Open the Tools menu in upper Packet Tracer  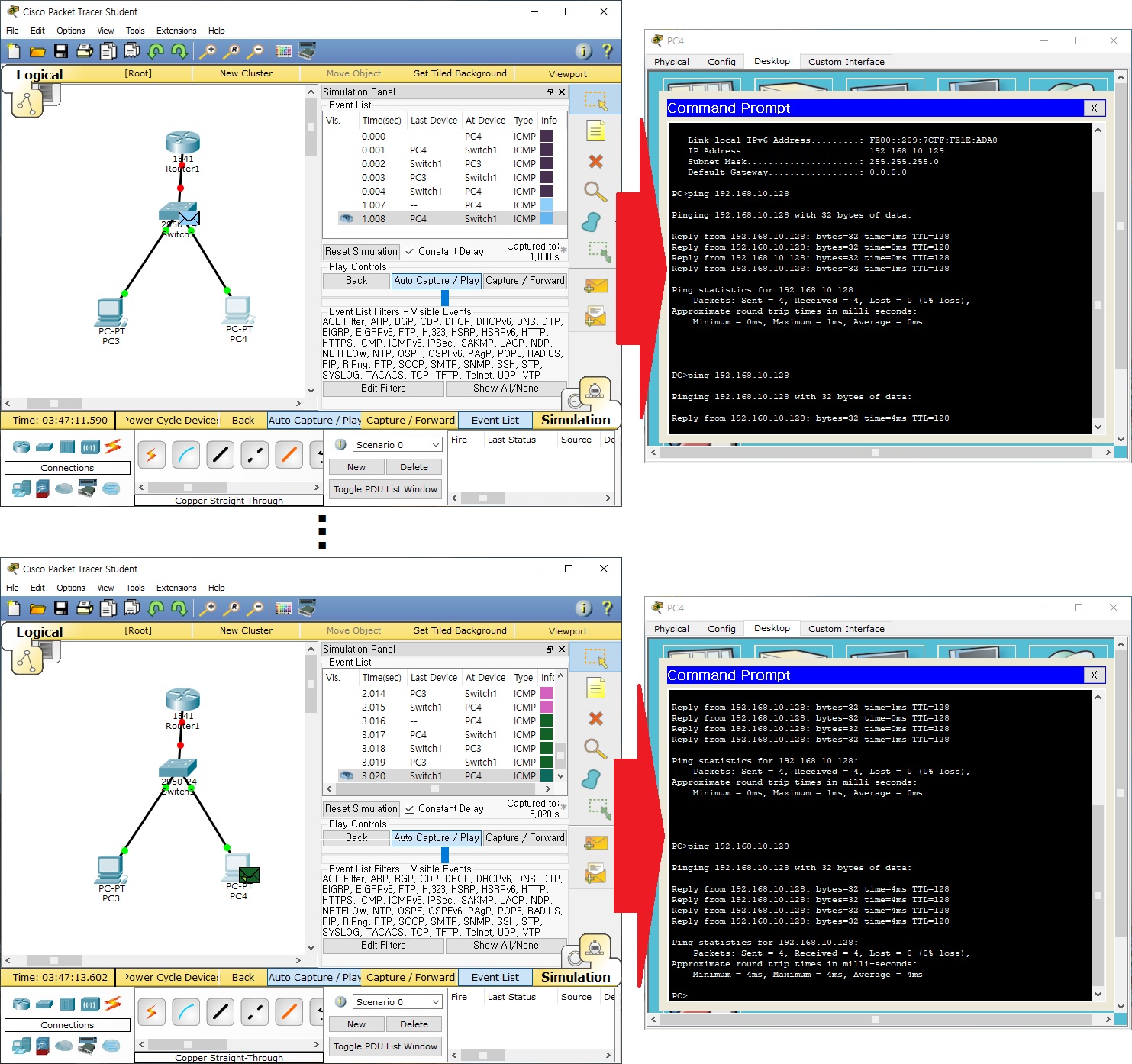point(135,31)
